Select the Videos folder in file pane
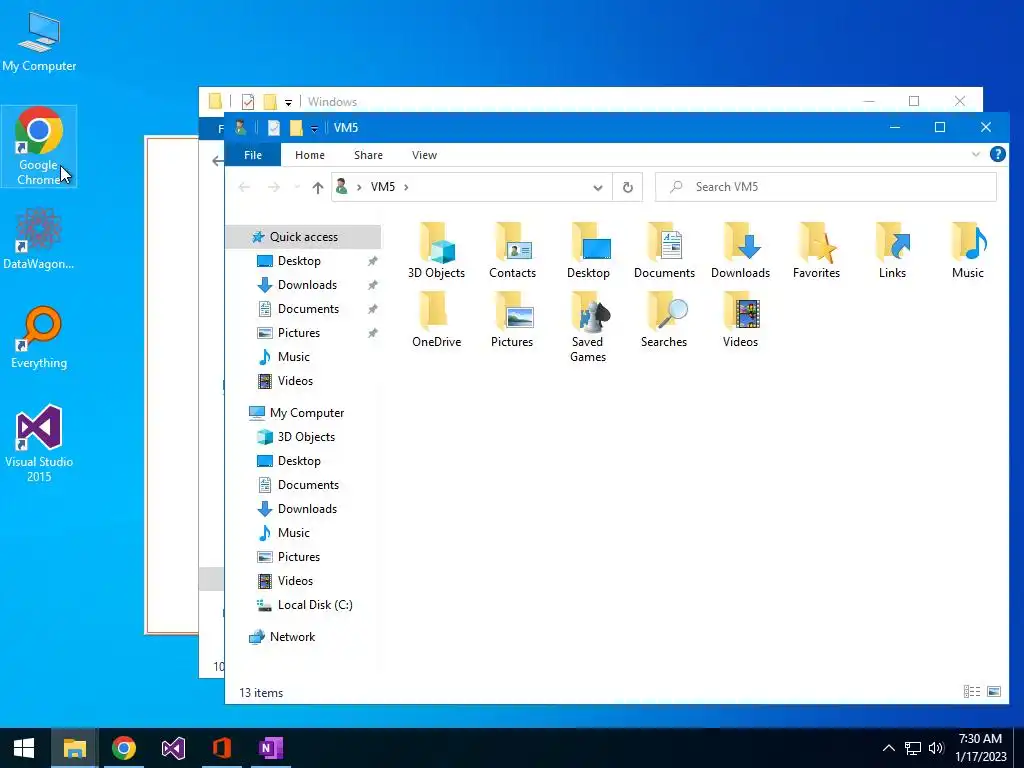The width and height of the screenshot is (1024, 768). [741, 320]
